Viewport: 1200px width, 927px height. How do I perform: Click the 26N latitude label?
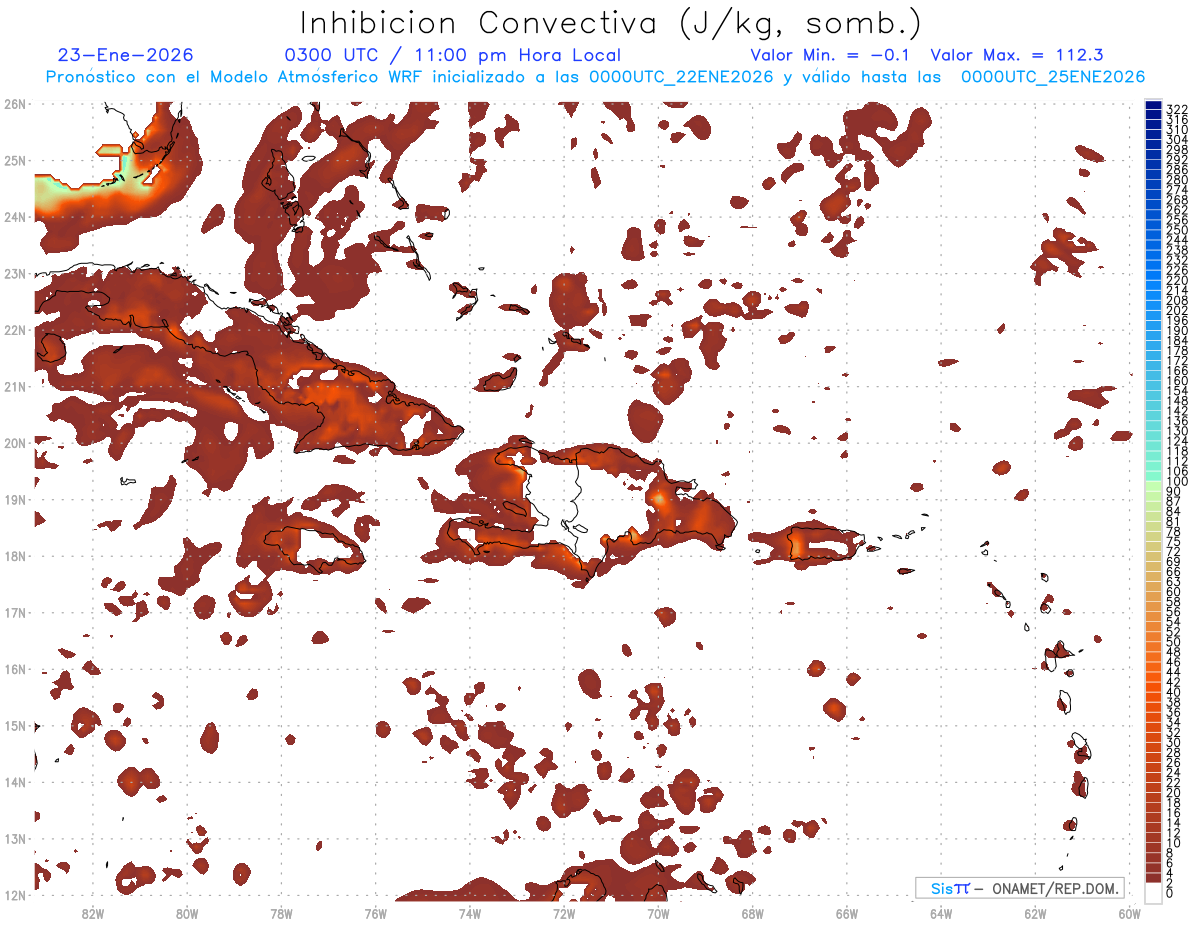point(14,103)
